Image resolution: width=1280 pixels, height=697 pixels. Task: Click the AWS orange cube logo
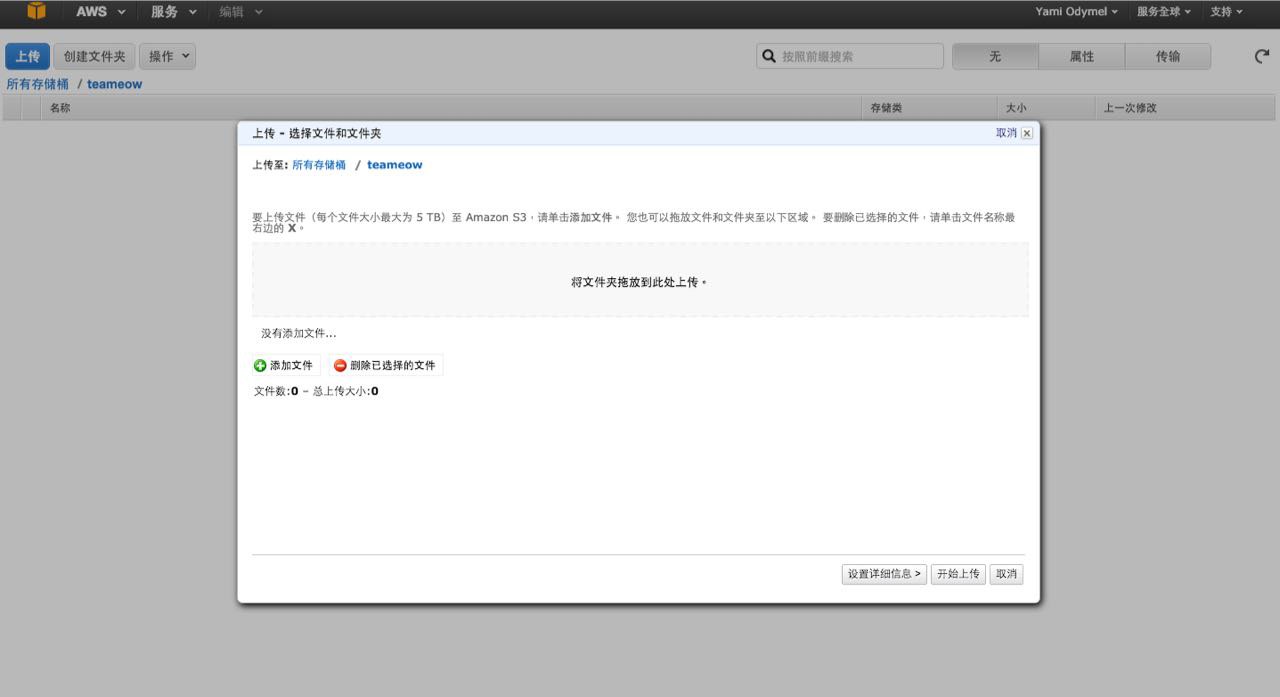click(36, 11)
